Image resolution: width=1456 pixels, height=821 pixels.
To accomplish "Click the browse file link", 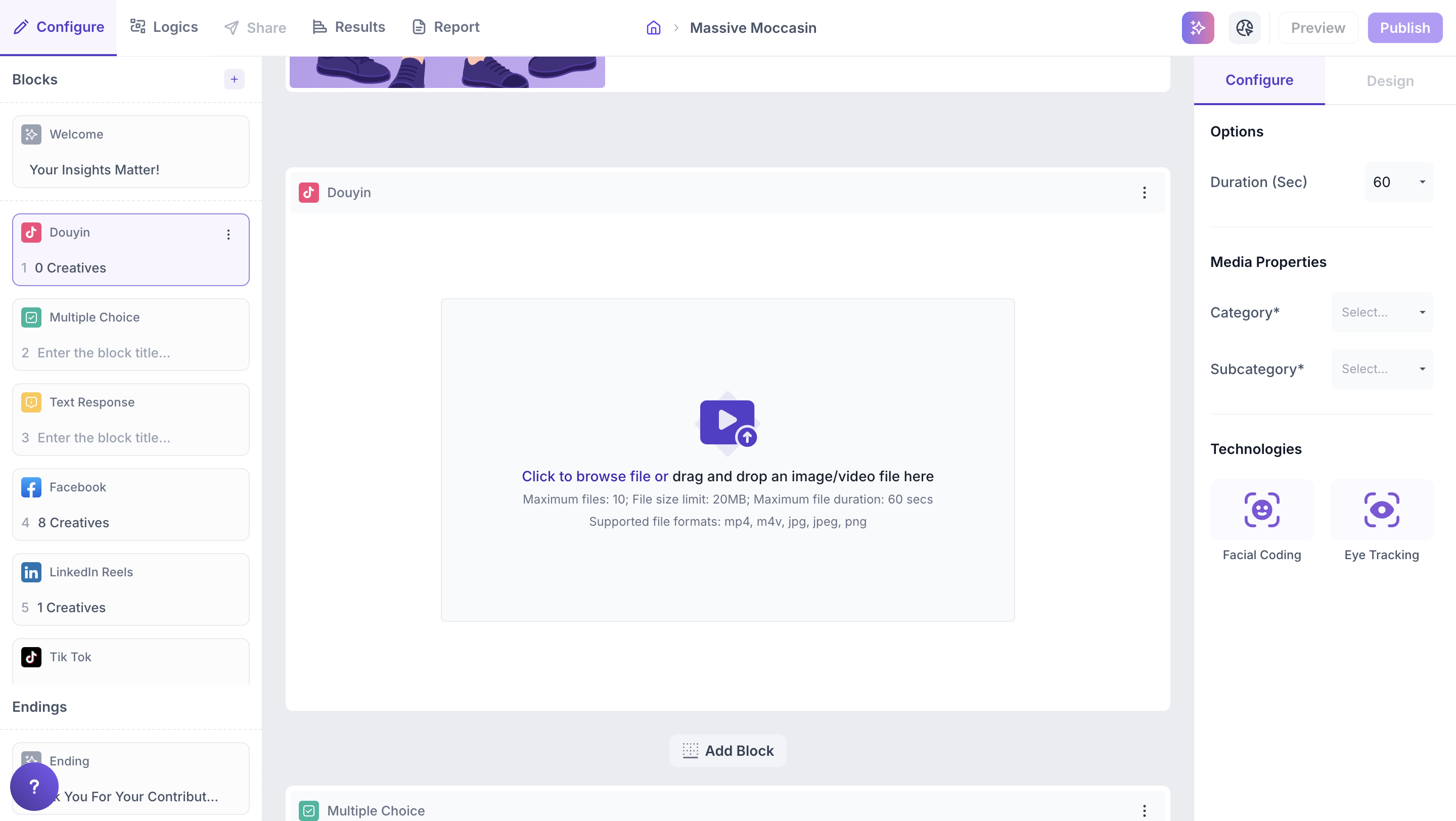I will pyautogui.click(x=594, y=476).
